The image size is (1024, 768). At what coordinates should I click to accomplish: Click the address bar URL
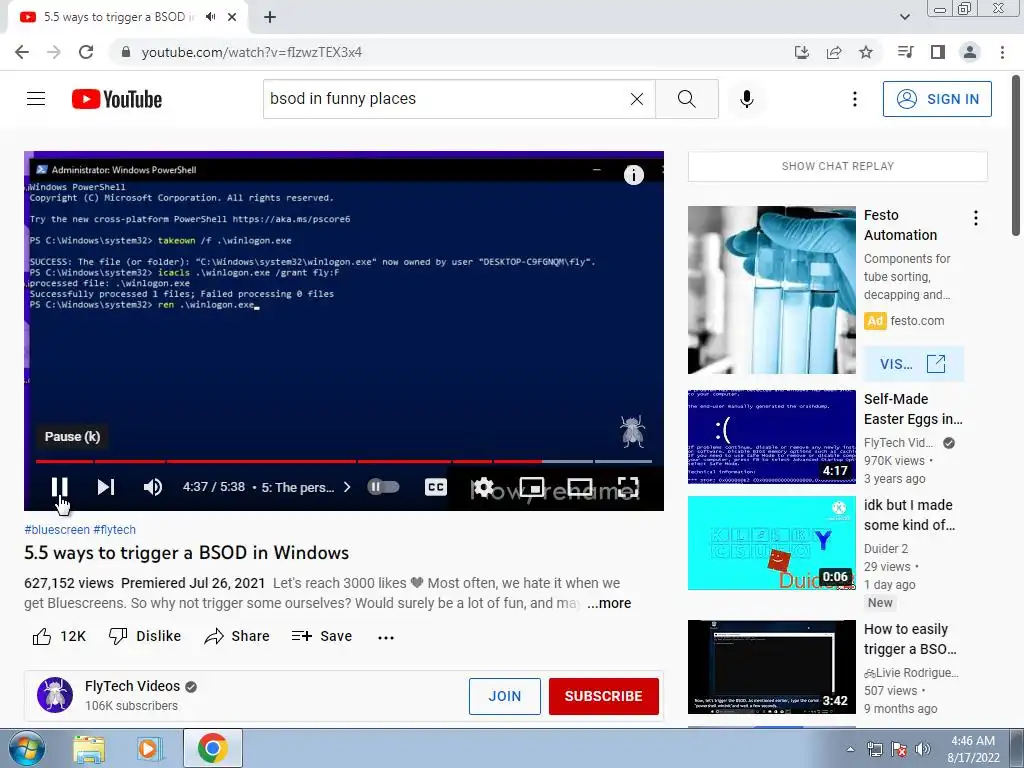point(251,52)
